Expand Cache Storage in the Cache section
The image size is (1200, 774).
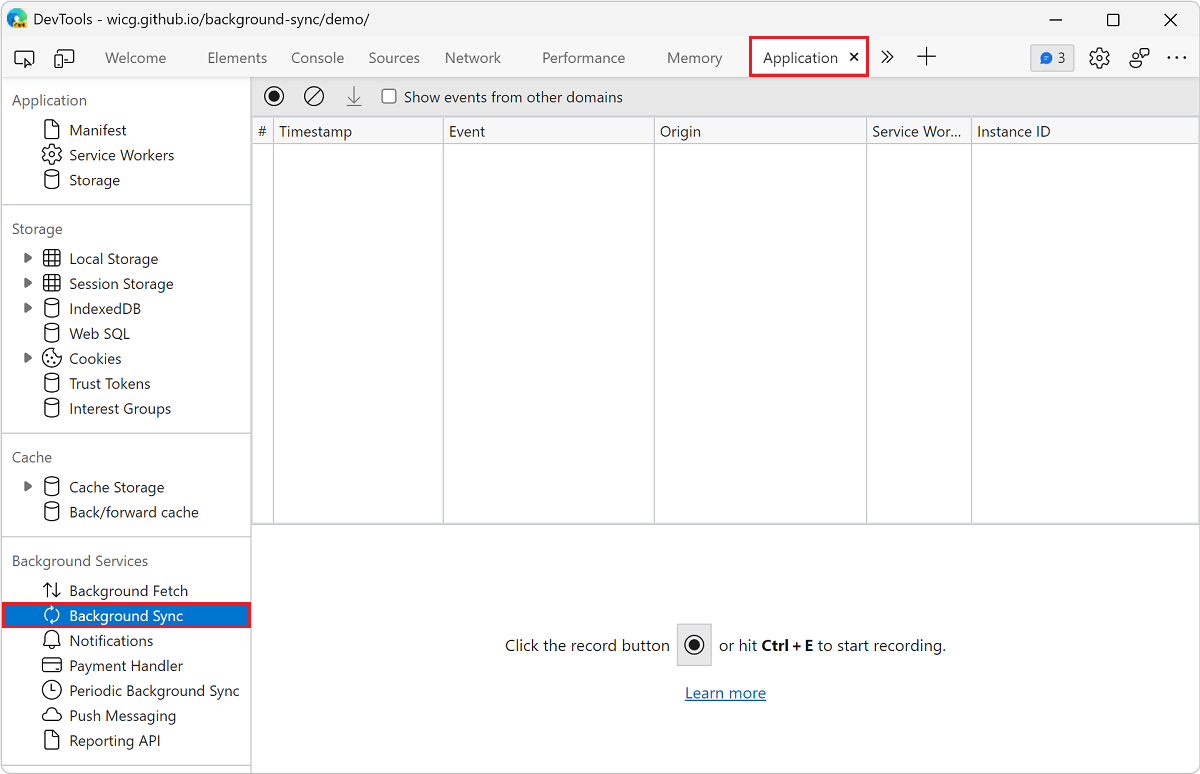(x=27, y=487)
